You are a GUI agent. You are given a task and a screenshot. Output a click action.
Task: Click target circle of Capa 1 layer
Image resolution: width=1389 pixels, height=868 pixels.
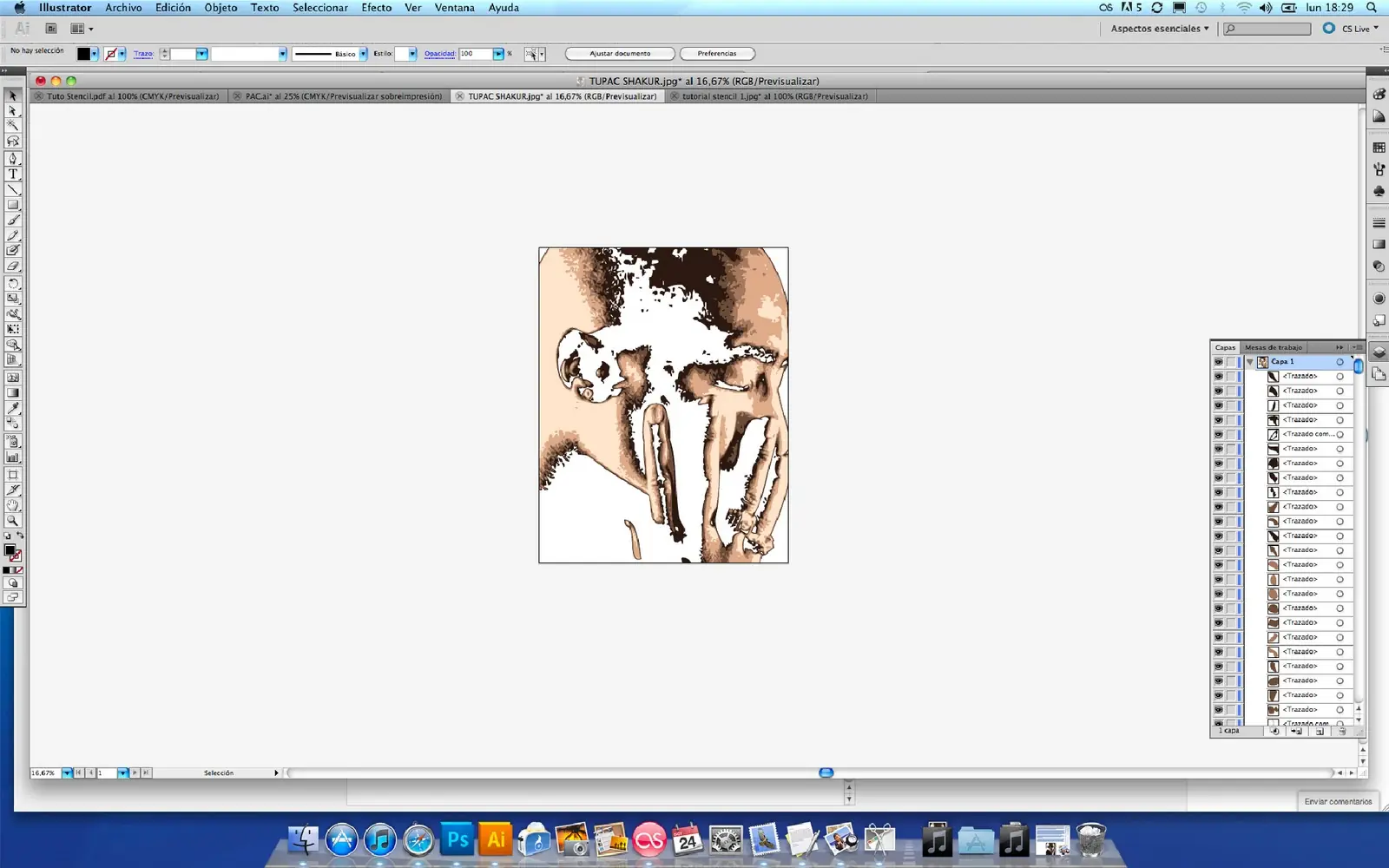point(1340,362)
